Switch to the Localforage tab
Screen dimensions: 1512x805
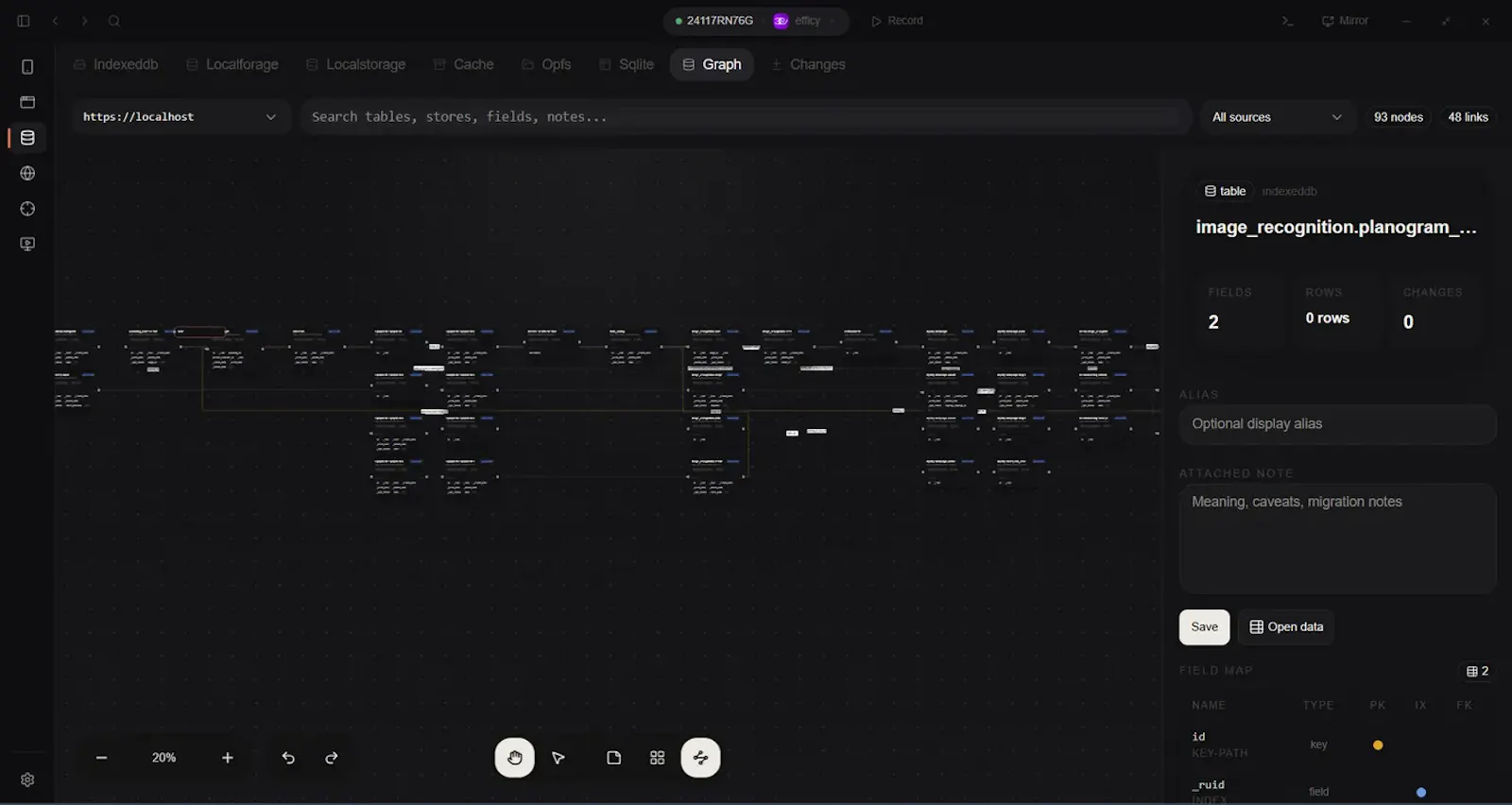pos(232,64)
